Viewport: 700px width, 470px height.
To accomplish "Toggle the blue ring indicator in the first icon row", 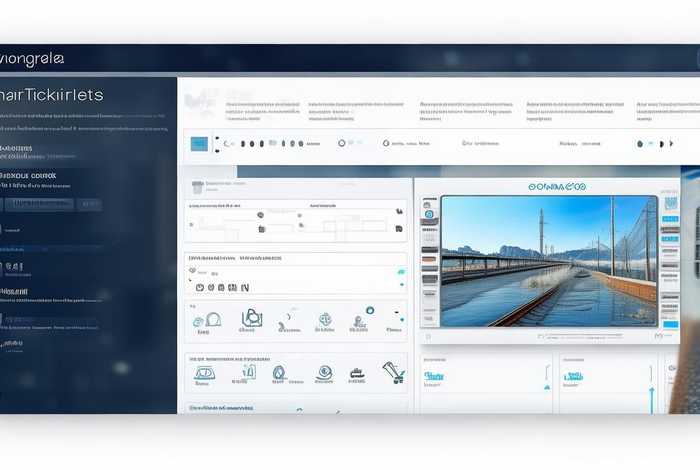I will (370, 311).
